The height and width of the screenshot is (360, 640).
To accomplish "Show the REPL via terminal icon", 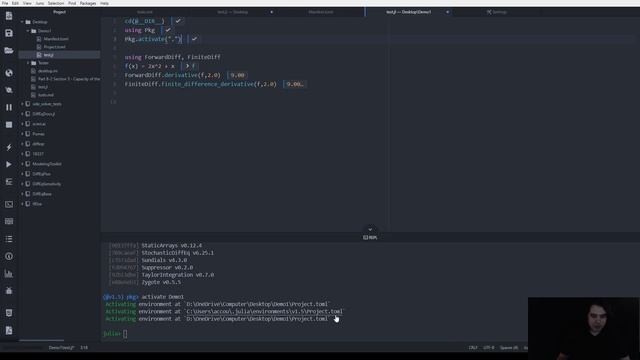I will 9,204.
